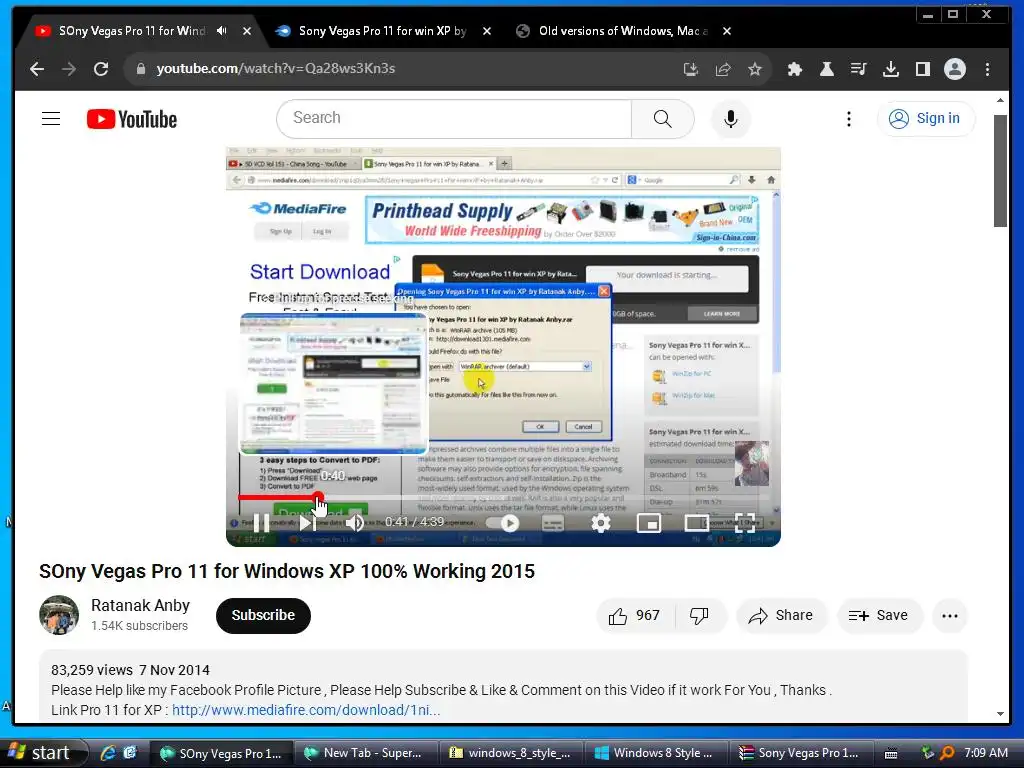The height and width of the screenshot is (768, 1024).
Task: Reload the YouTube page
Action: [x=101, y=69]
